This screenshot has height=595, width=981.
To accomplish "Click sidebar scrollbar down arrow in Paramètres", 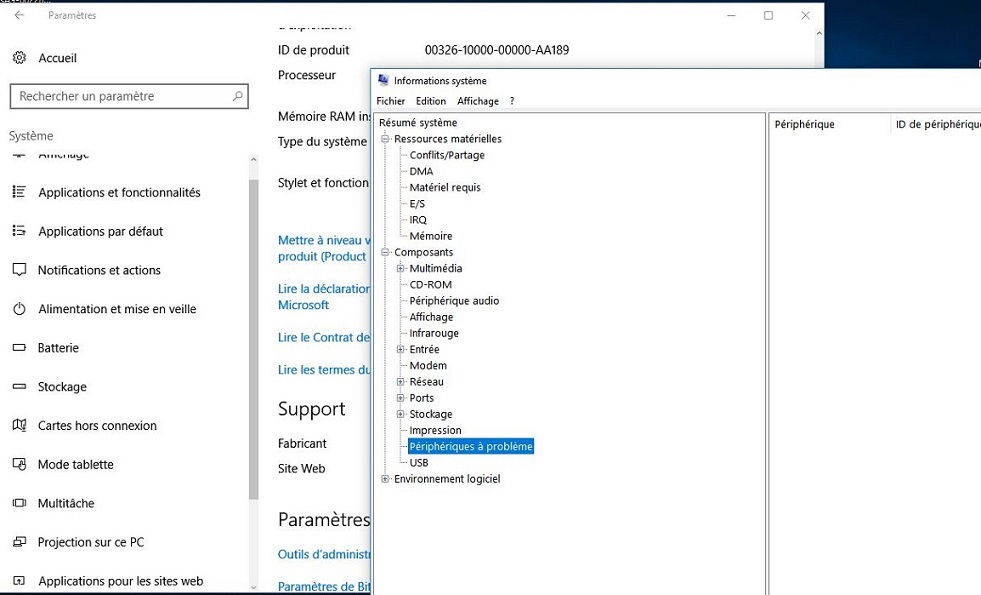I will coord(253,587).
